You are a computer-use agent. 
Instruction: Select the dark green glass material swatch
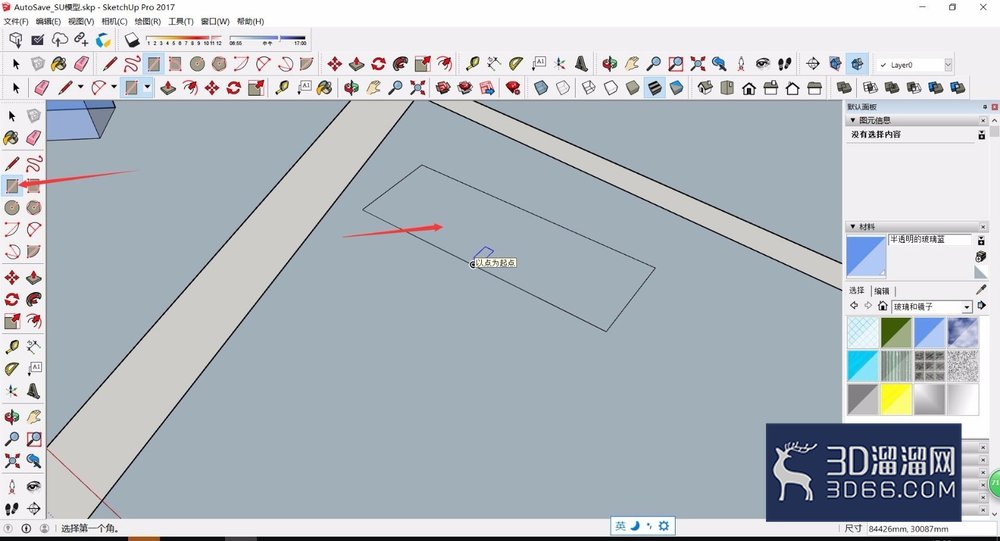point(896,332)
